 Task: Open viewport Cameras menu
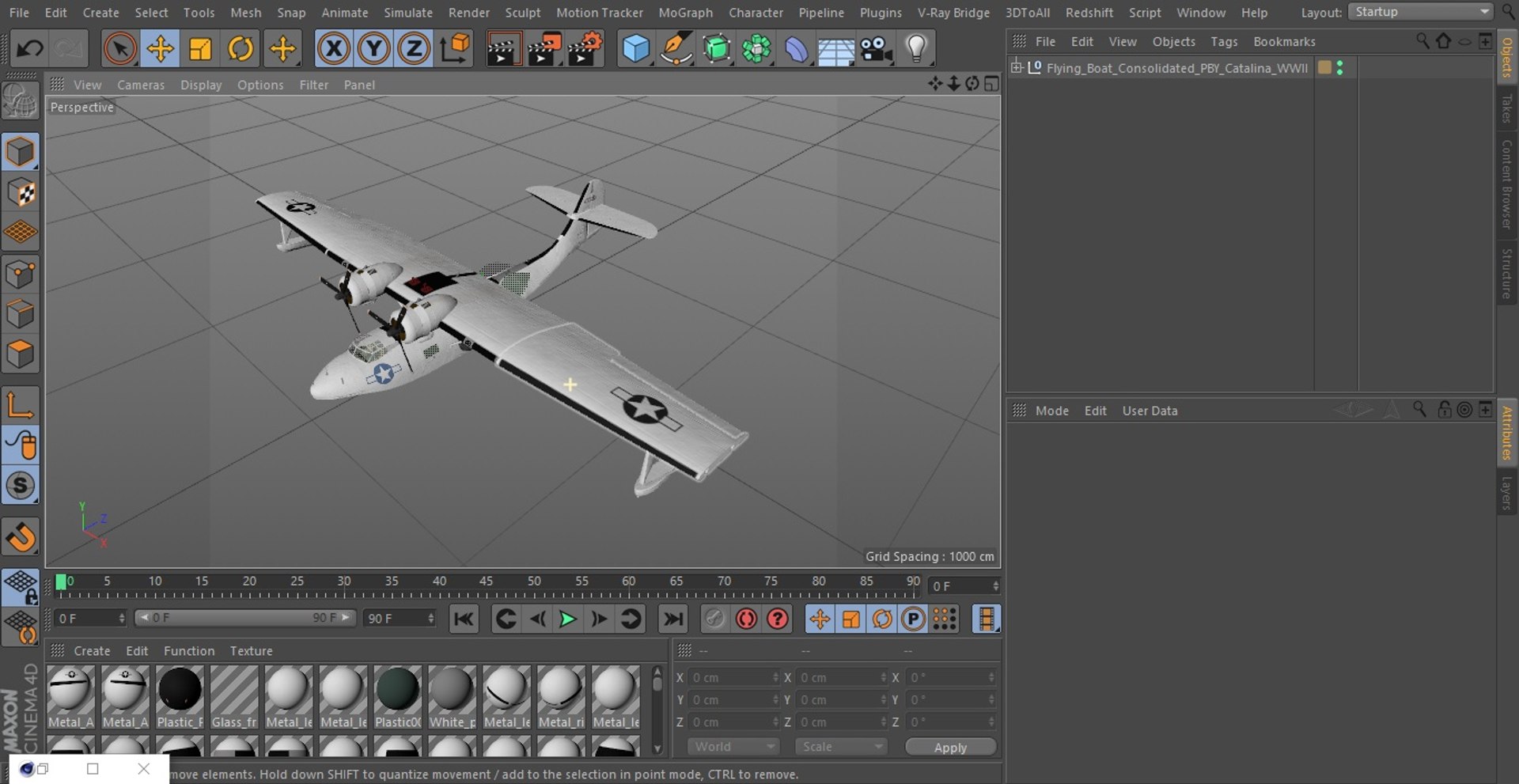141,85
